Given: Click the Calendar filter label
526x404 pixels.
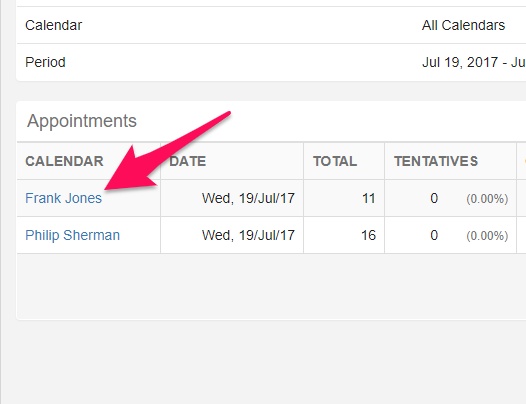Looking at the screenshot, I should click(x=53, y=25).
